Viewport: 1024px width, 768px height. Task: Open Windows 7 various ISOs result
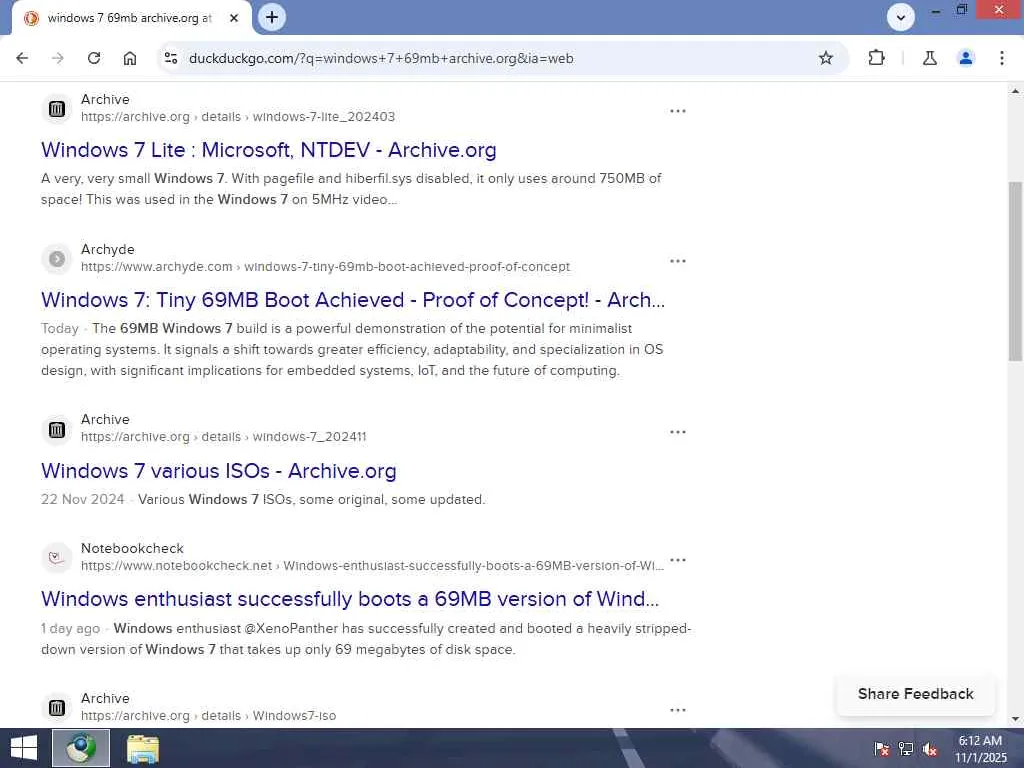(218, 471)
